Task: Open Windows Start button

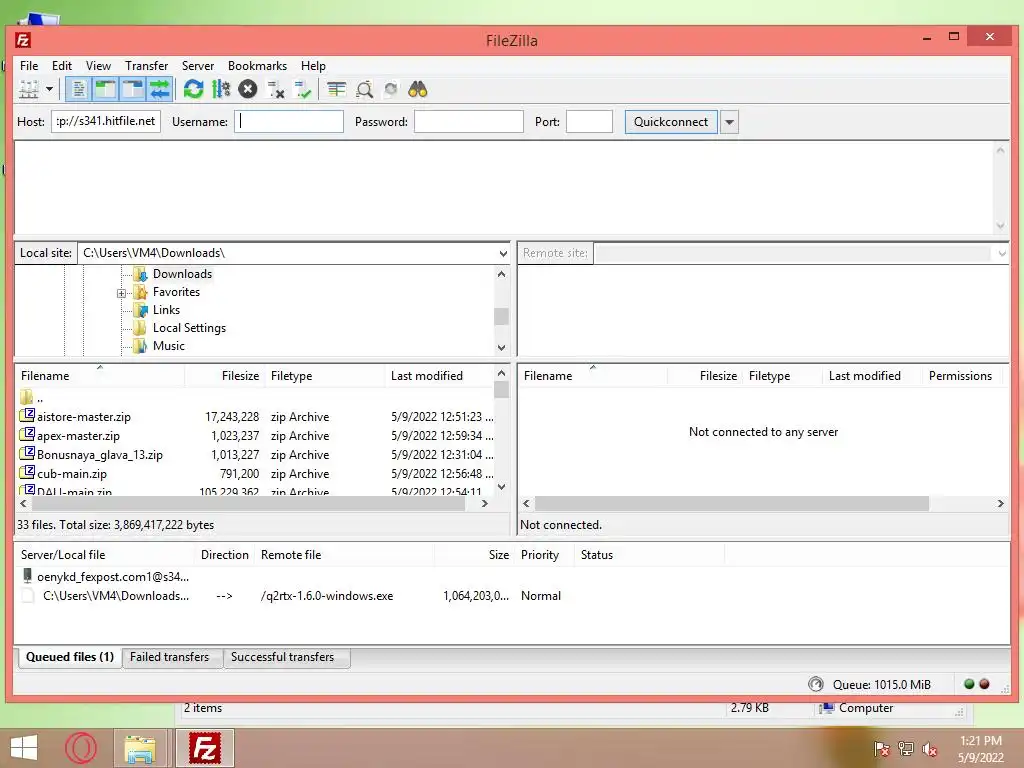Action: point(24,748)
